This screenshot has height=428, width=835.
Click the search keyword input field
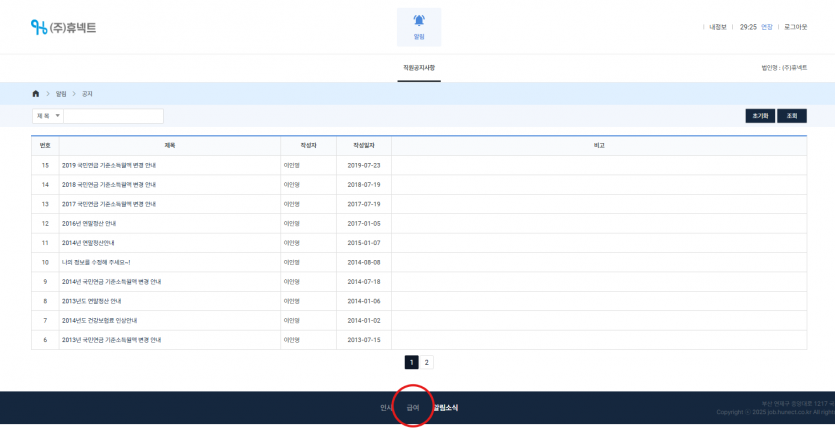[x=113, y=116]
